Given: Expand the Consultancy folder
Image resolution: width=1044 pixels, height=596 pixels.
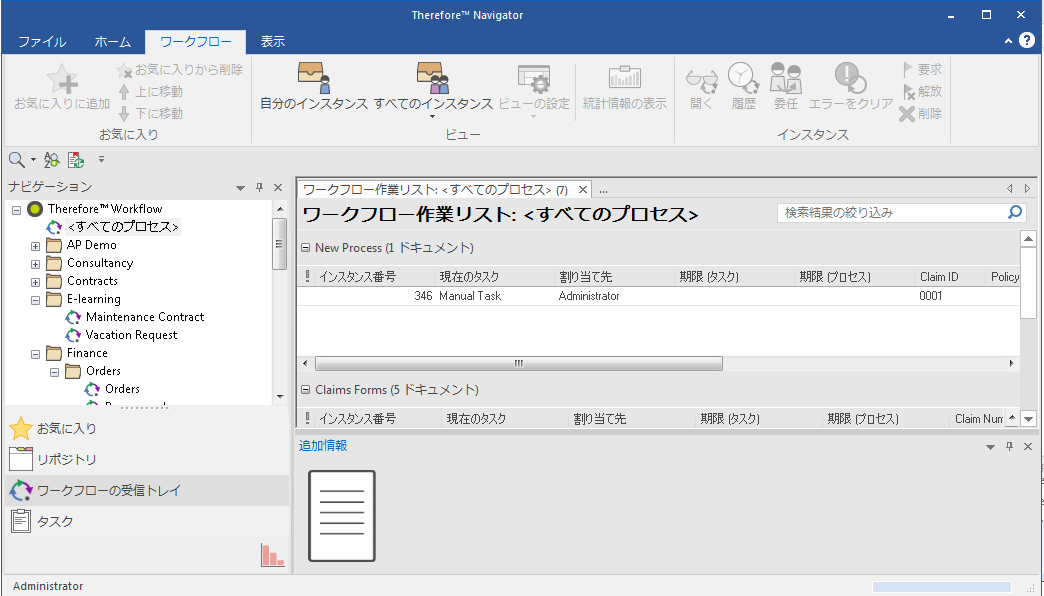Looking at the screenshot, I should pyautogui.click(x=36, y=264).
